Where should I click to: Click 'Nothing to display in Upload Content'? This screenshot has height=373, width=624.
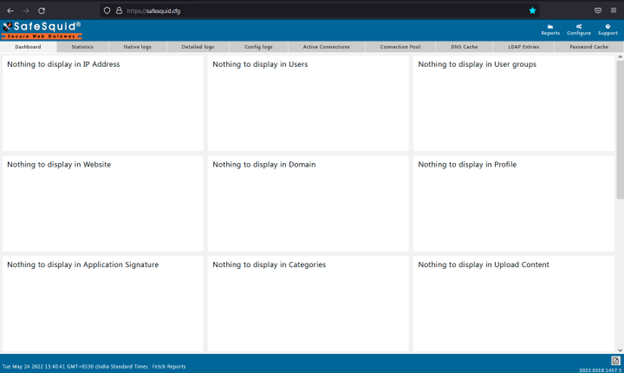point(483,265)
